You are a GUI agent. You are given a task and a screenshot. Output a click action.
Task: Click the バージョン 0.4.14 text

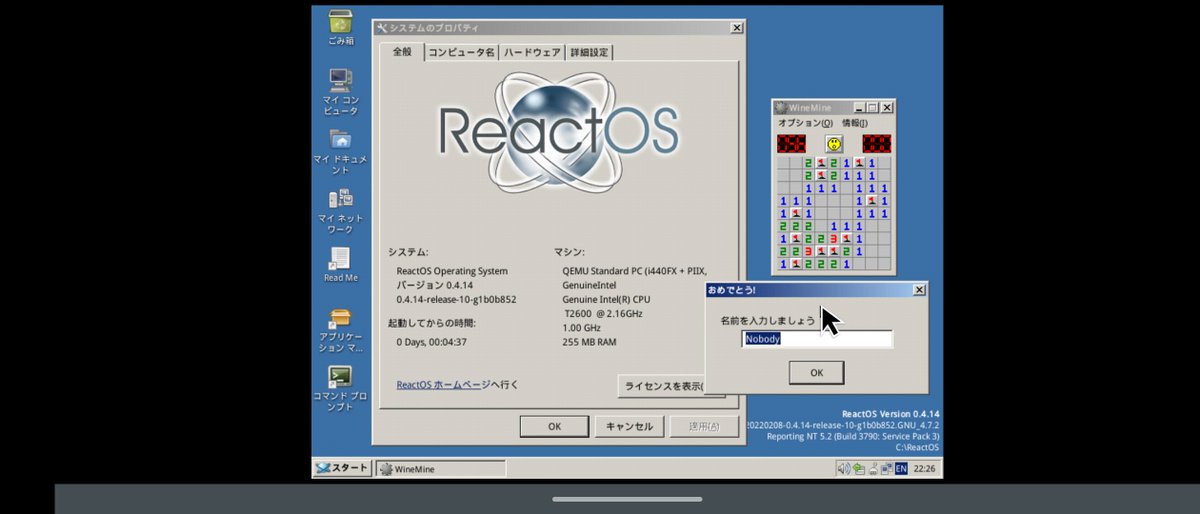point(435,285)
